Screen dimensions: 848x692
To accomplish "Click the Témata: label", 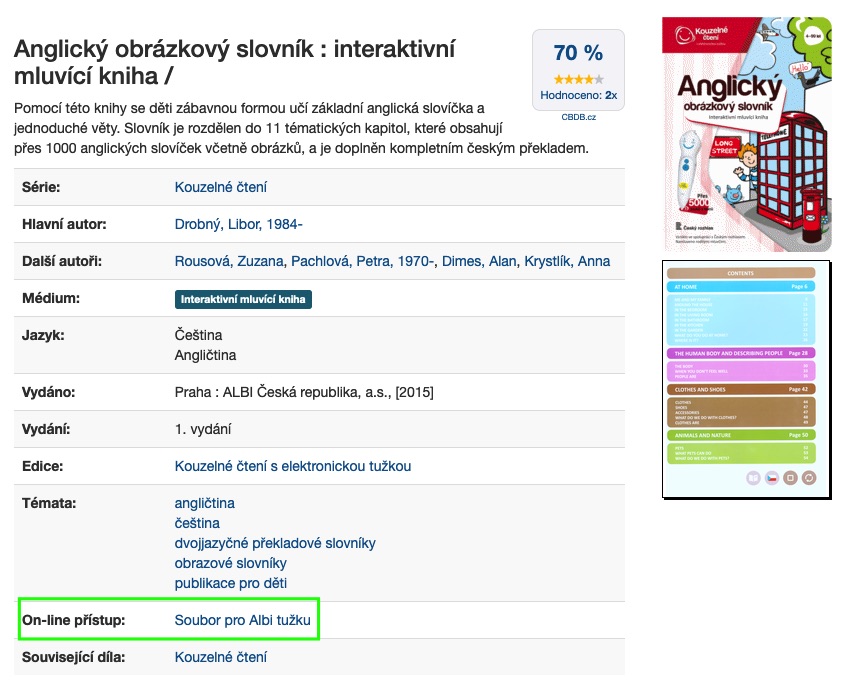I will tap(49, 503).
